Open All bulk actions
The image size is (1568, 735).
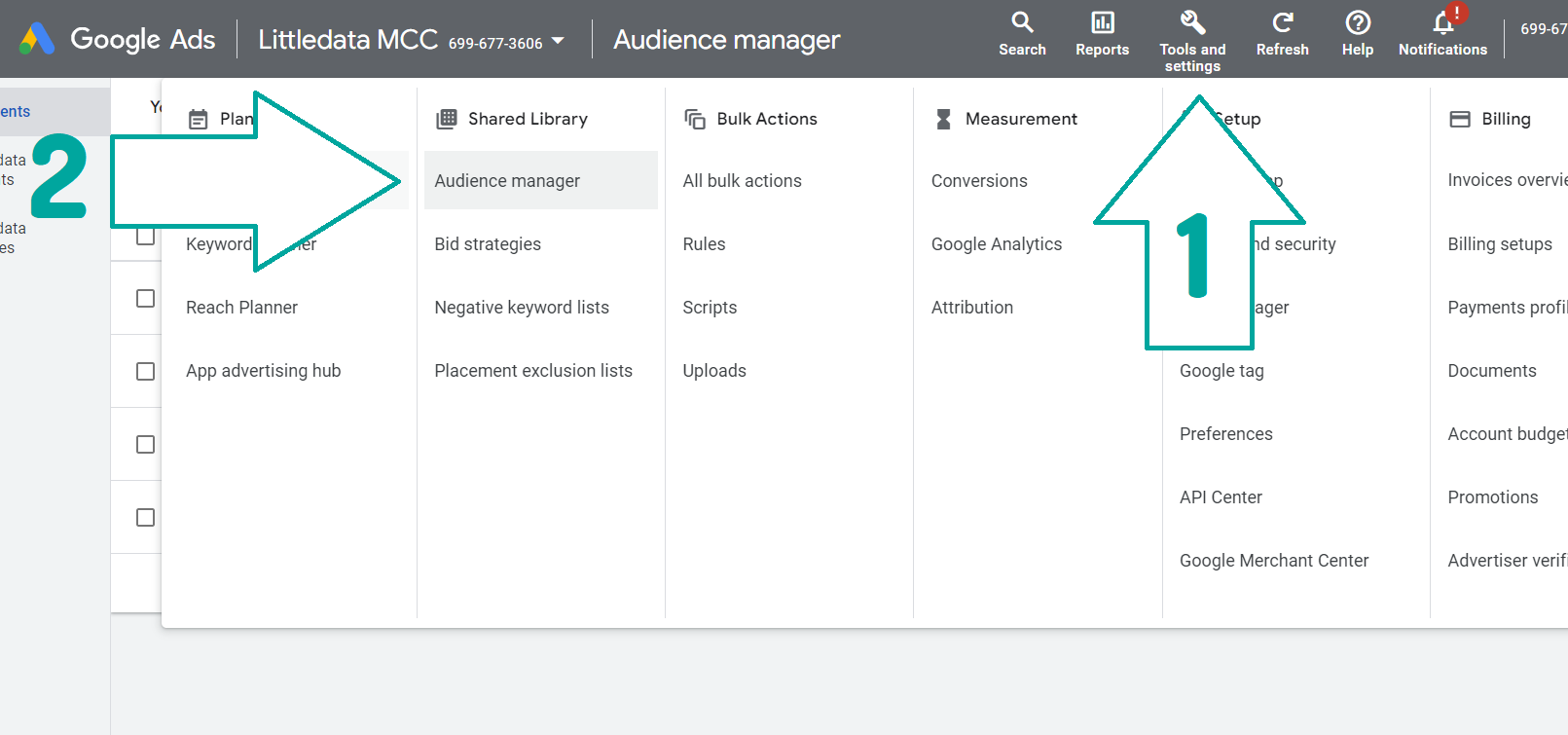pyautogui.click(x=742, y=181)
